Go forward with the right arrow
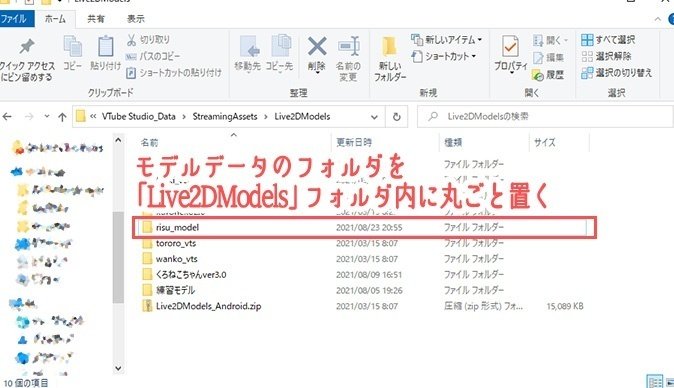This screenshot has height=388, width=674. (29, 116)
